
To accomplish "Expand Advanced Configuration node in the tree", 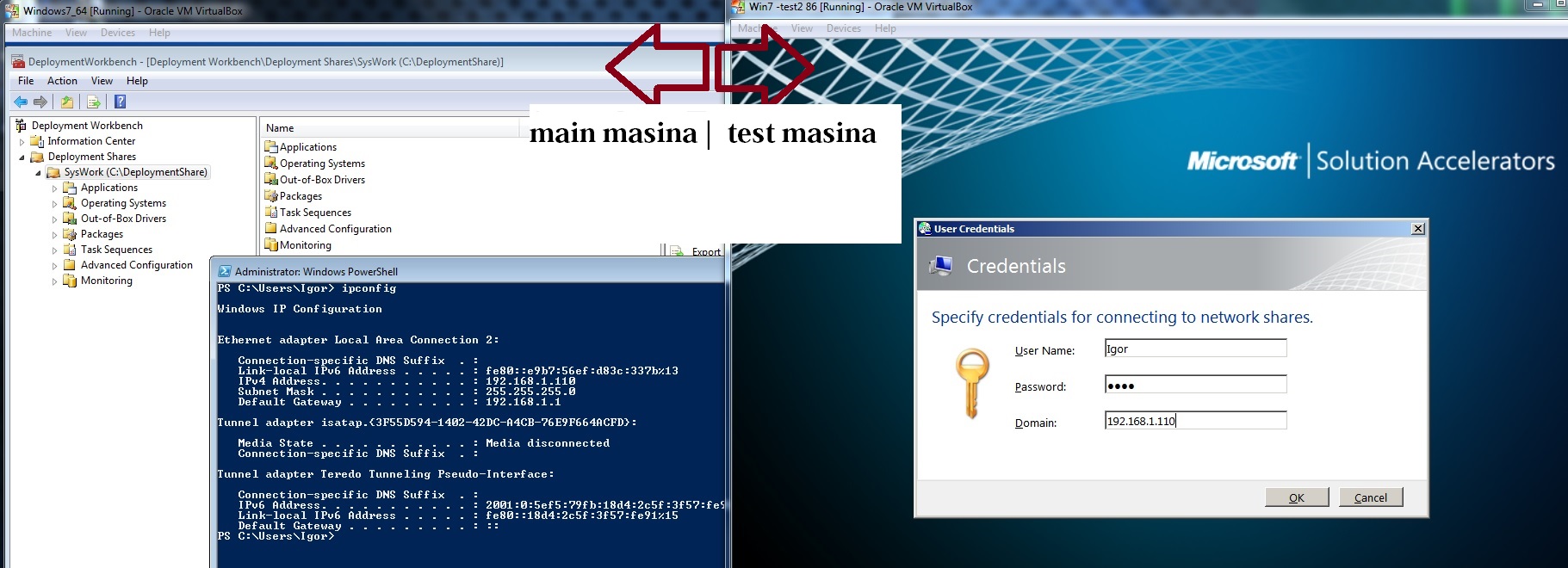I will [x=55, y=265].
